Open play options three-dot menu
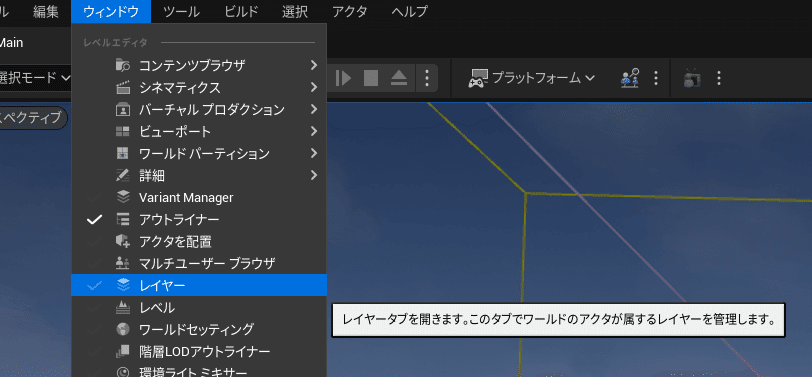This screenshot has width=812, height=377. (427, 78)
